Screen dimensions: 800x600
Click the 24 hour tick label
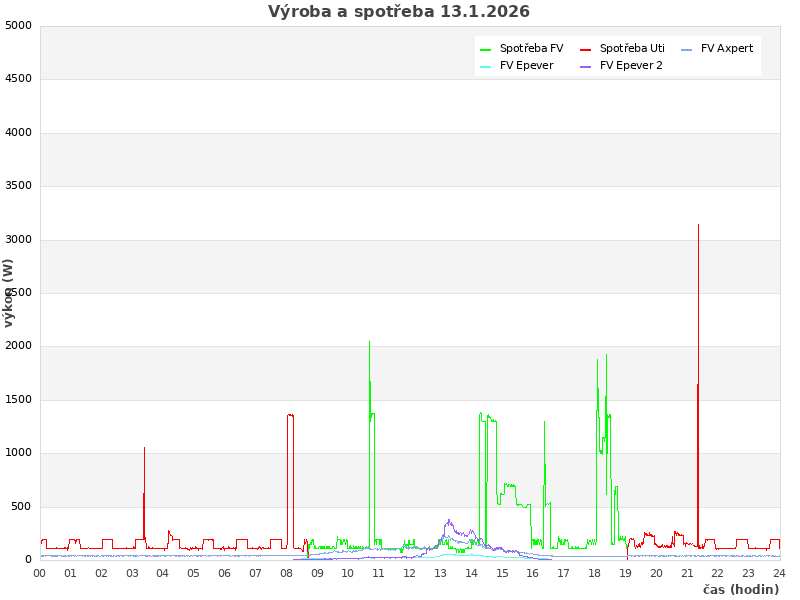(x=779, y=573)
